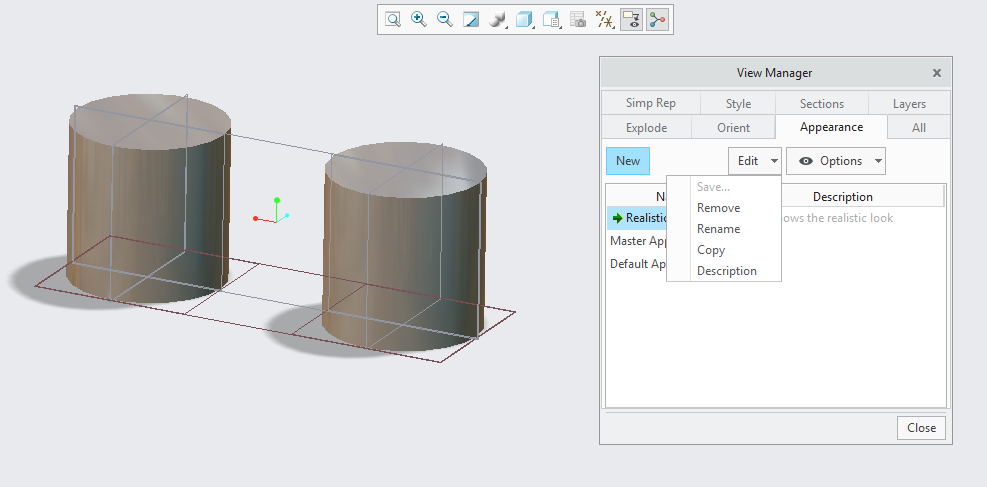Collapse the Edit dropdown button
Image resolution: width=987 pixels, height=487 pixels.
coord(754,161)
